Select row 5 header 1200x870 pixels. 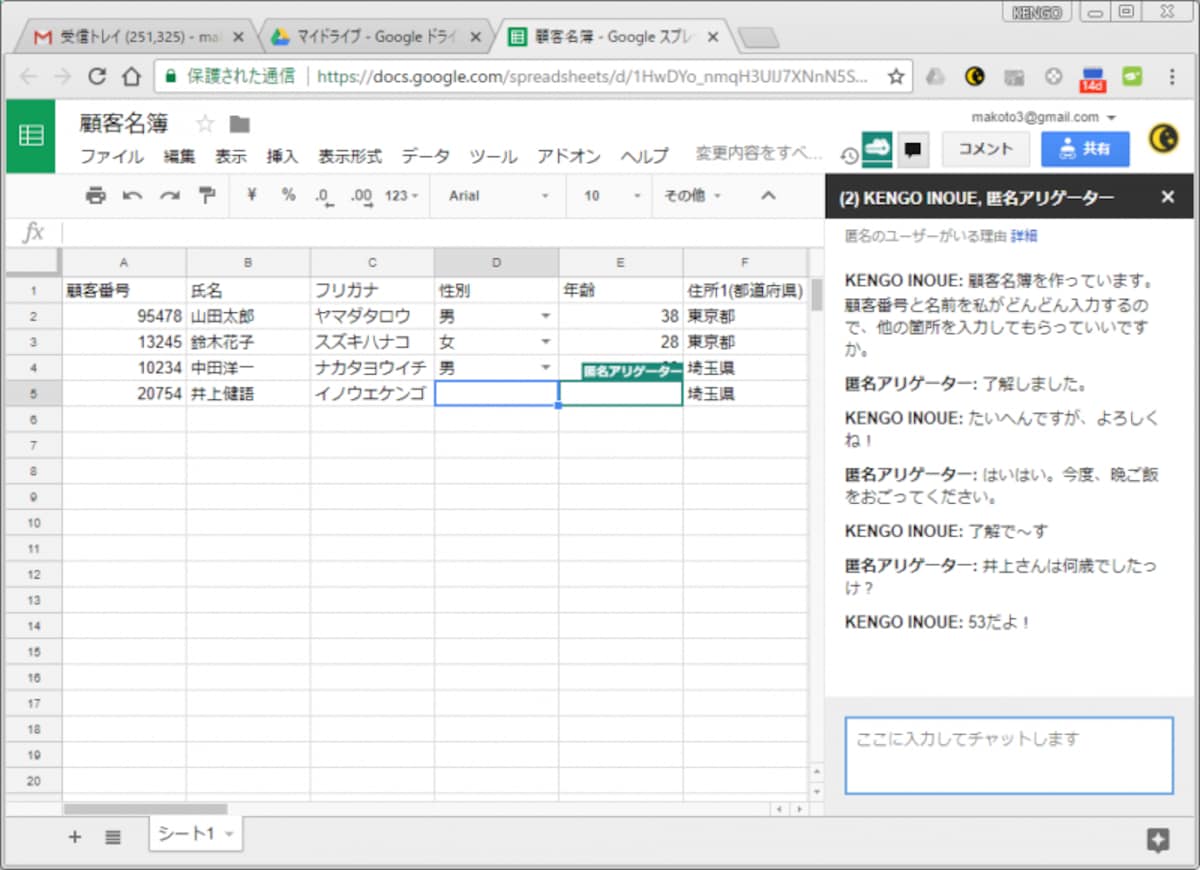tap(33, 394)
